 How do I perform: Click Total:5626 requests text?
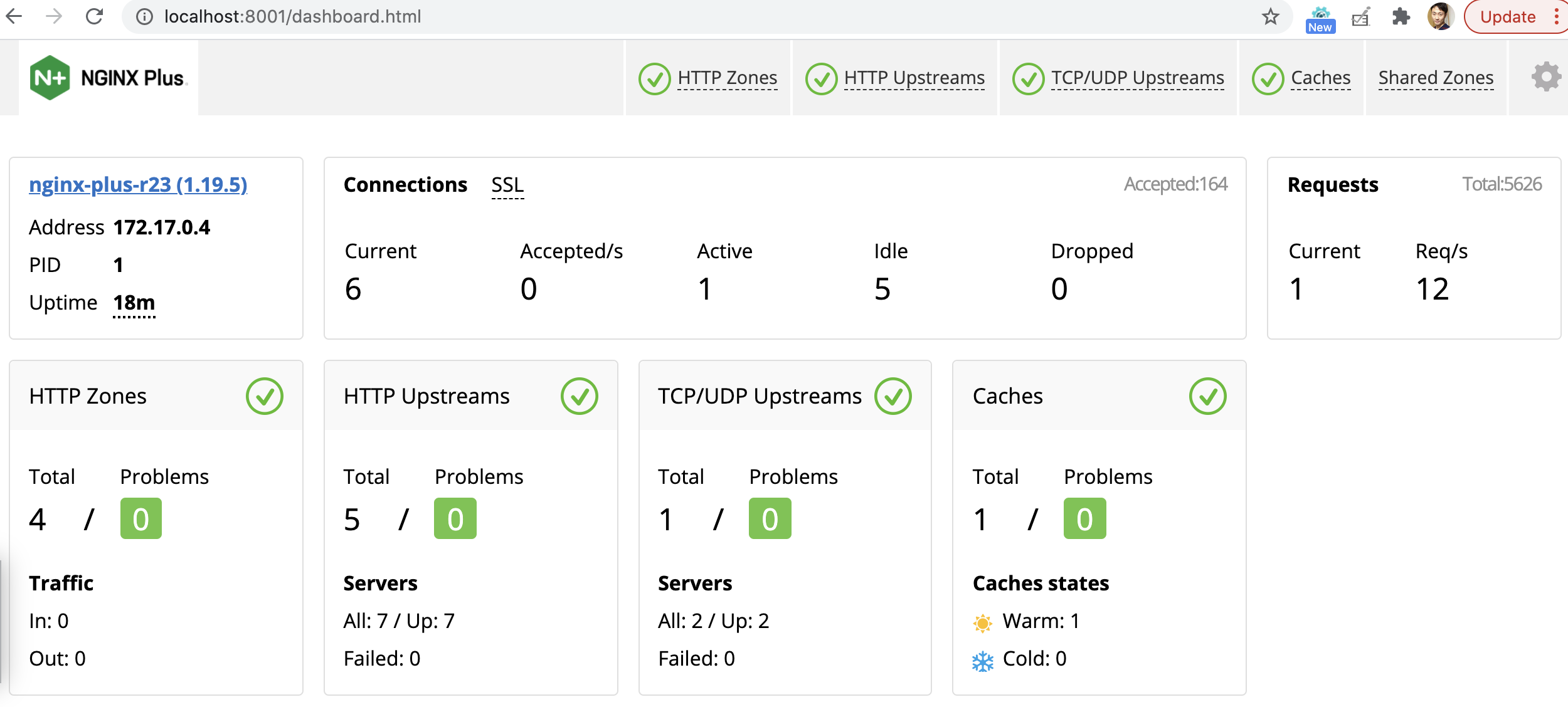[x=1502, y=184]
